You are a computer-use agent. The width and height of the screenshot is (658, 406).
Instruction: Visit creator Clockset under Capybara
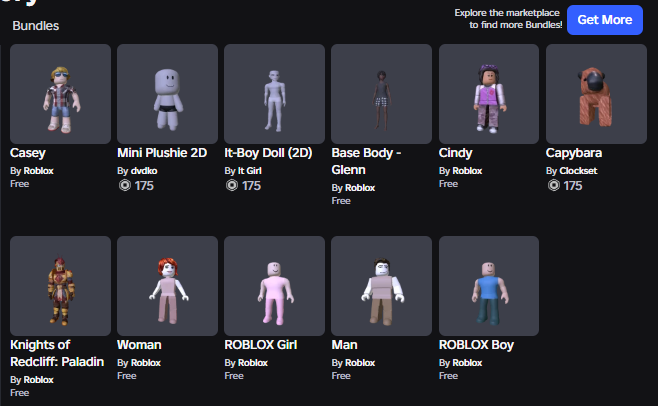pyautogui.click(x=578, y=171)
